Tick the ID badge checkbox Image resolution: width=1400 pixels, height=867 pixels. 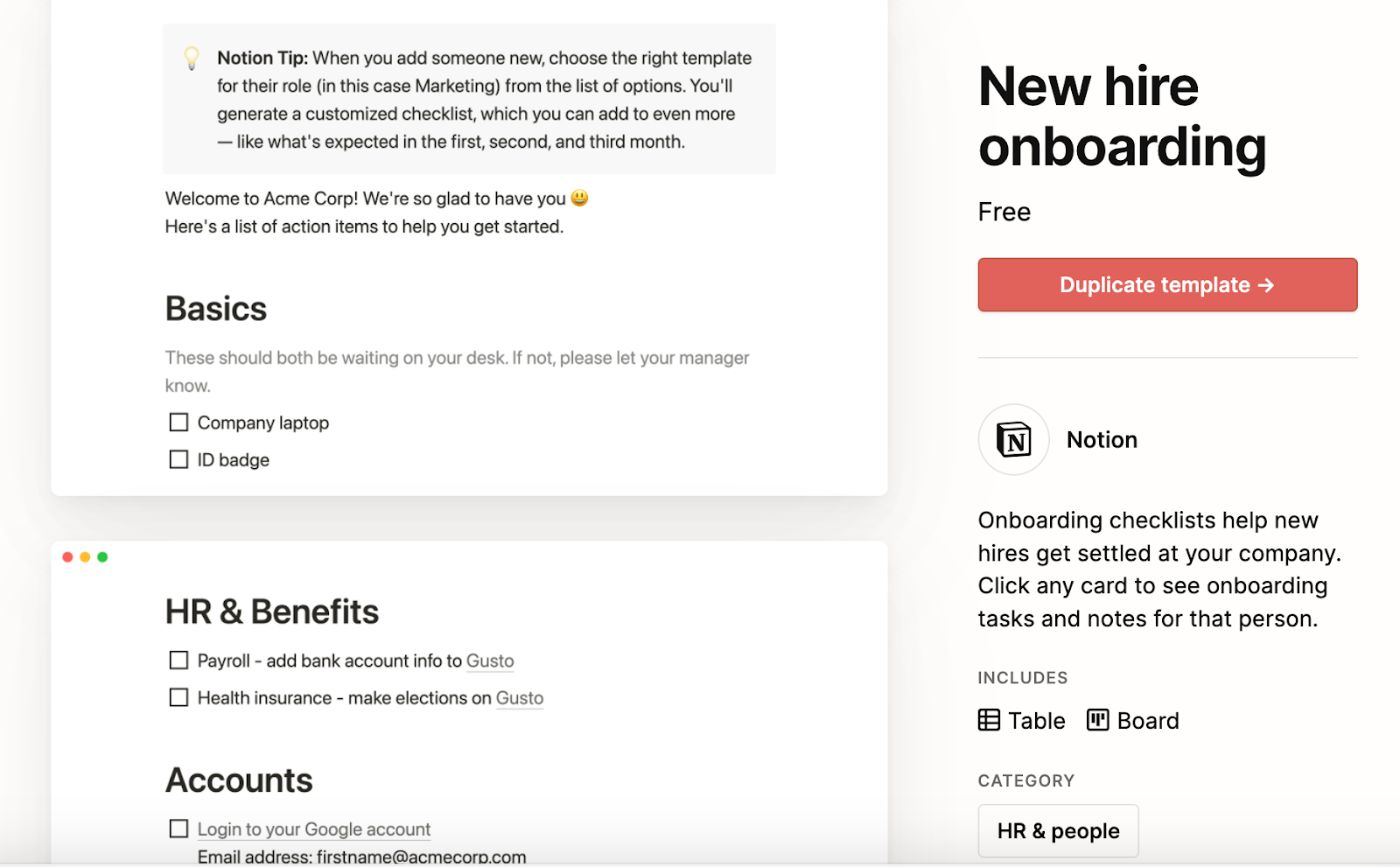[179, 460]
